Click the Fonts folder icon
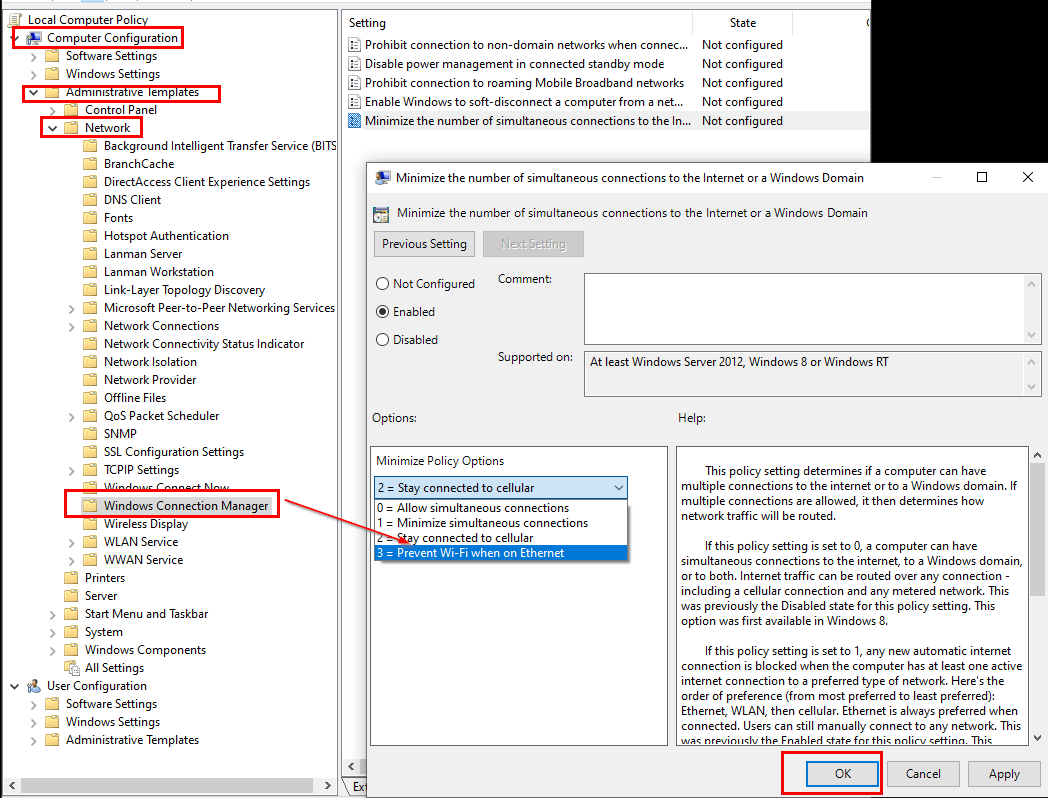This screenshot has width=1048, height=798. point(90,218)
